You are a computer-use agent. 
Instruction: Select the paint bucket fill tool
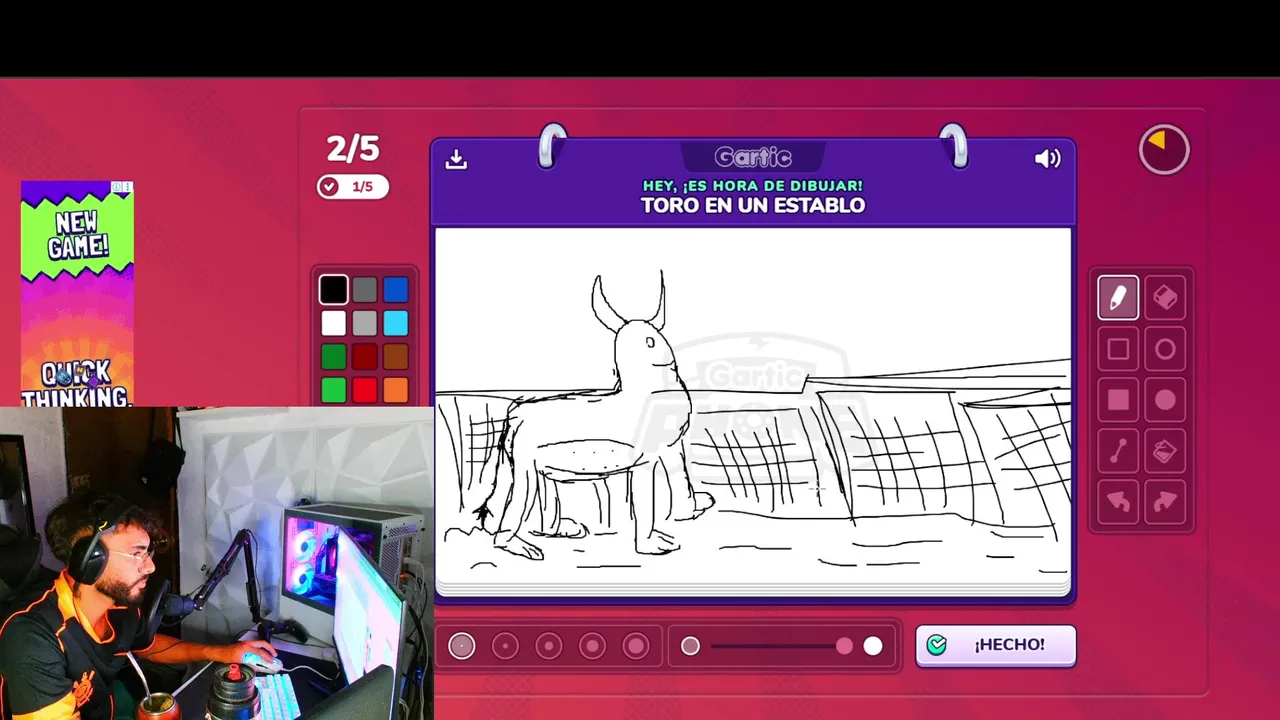click(x=1165, y=452)
